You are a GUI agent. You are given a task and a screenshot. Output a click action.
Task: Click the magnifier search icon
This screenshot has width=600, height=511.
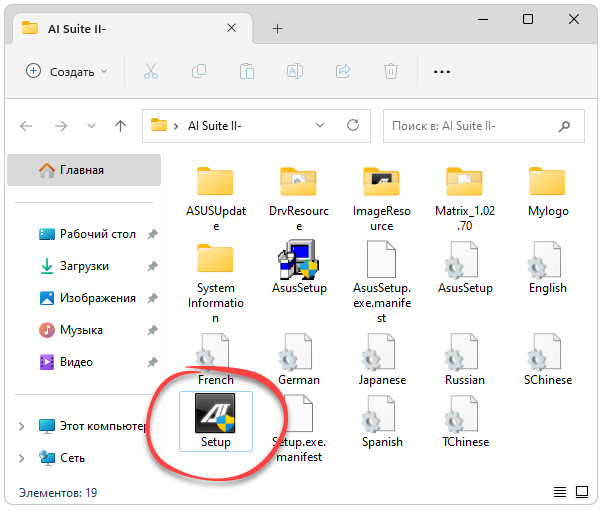[564, 126]
